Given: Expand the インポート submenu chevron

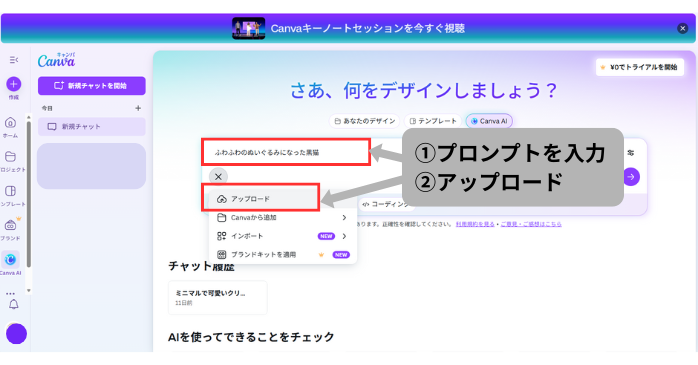Looking at the screenshot, I should pos(344,236).
